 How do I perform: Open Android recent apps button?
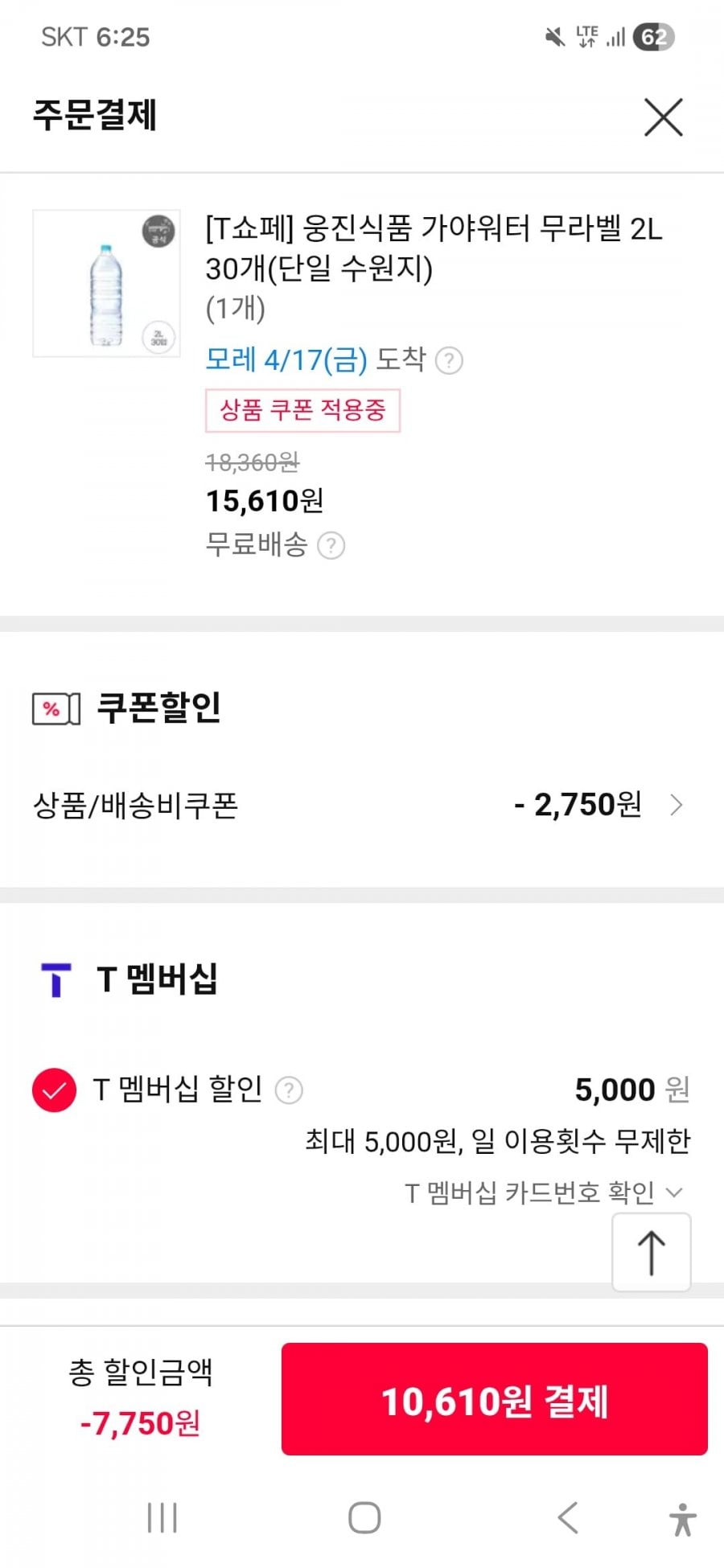pos(162,1518)
